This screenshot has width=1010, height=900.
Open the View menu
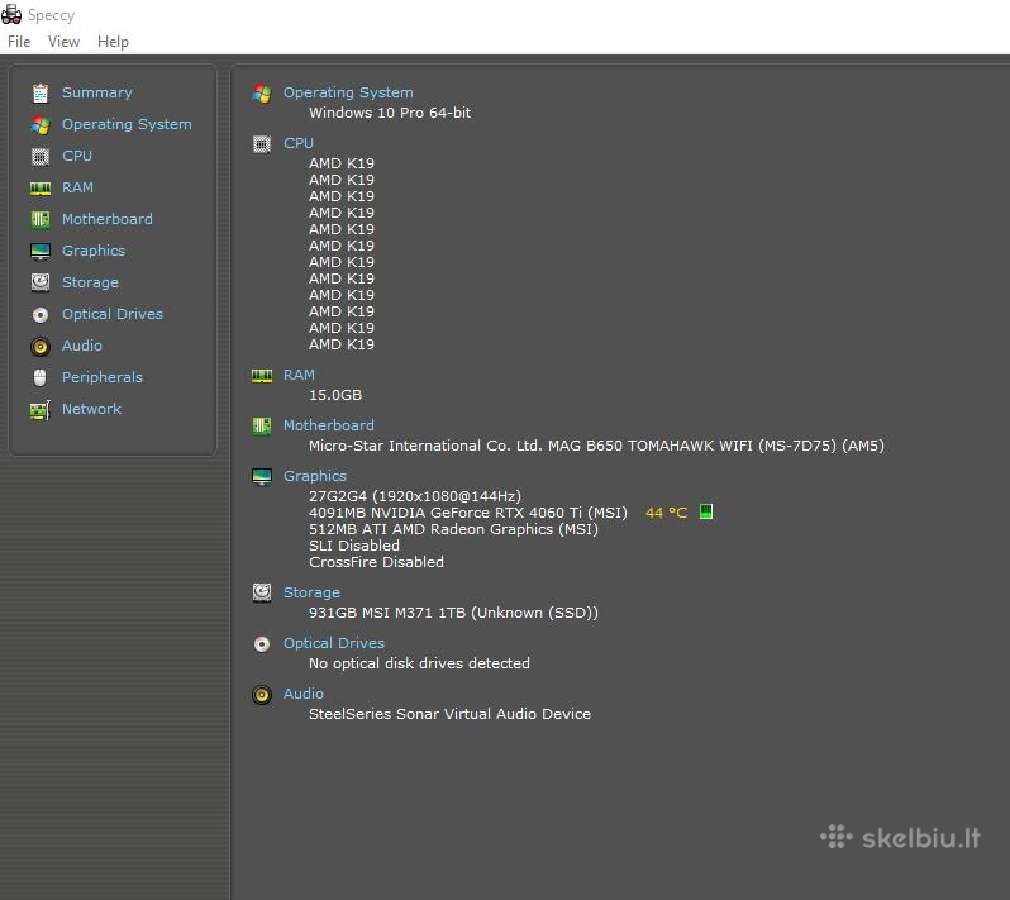[x=64, y=42]
